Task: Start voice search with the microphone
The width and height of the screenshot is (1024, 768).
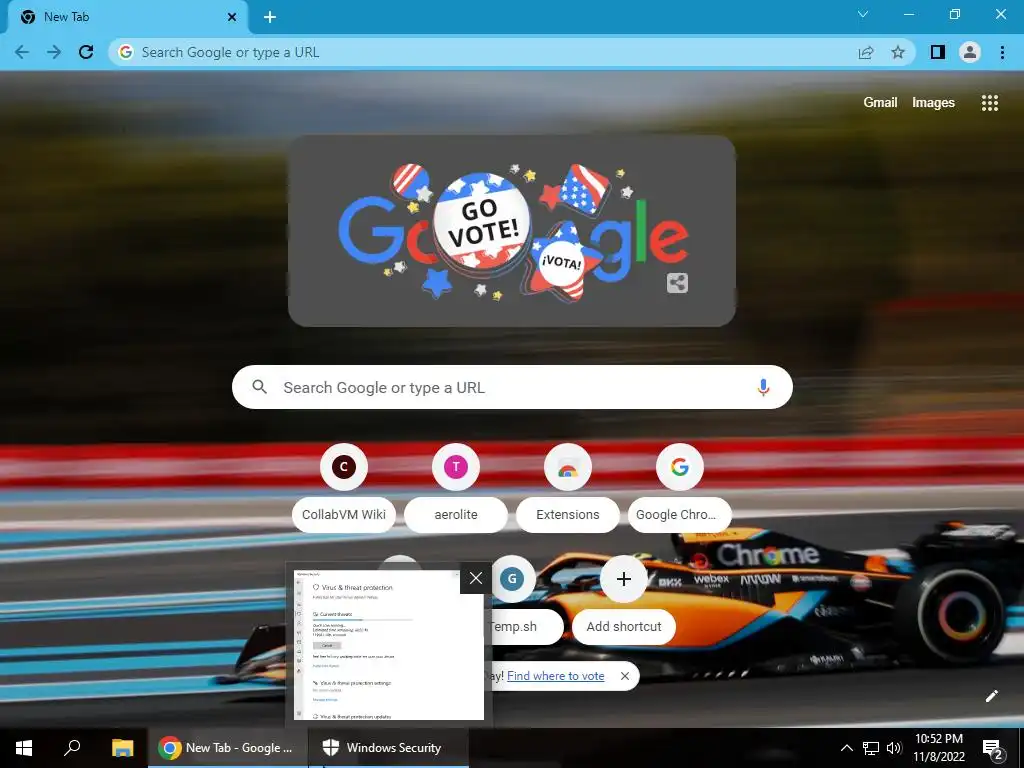Action: pyautogui.click(x=763, y=387)
